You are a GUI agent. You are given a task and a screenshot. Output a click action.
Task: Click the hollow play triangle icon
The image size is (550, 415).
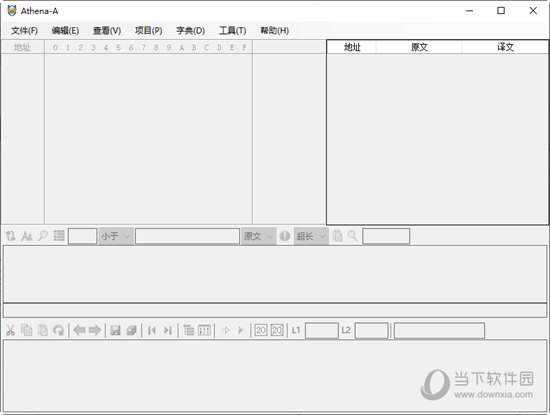pyautogui.click(x=227, y=330)
